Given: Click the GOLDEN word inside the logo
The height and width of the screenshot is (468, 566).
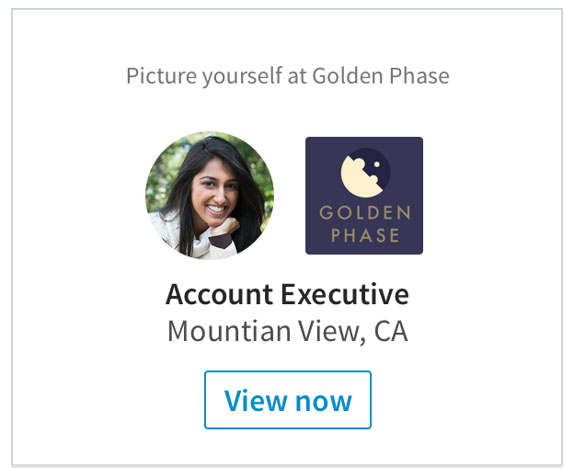Looking at the screenshot, I should pos(365,213).
